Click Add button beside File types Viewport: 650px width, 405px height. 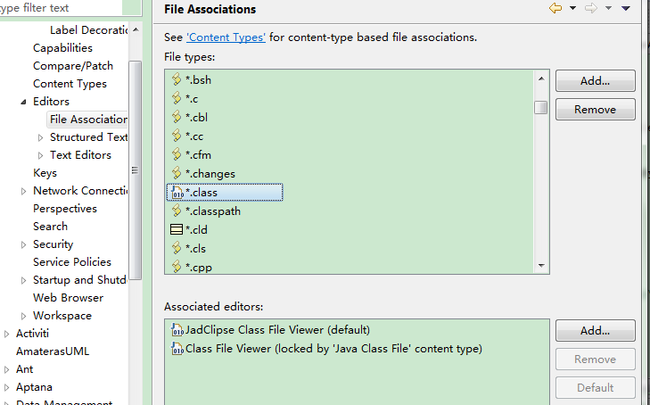click(595, 81)
